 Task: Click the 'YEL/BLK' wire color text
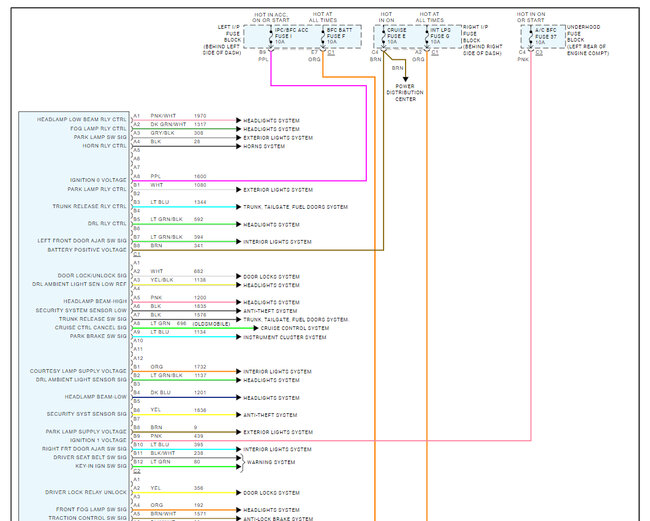162,280
